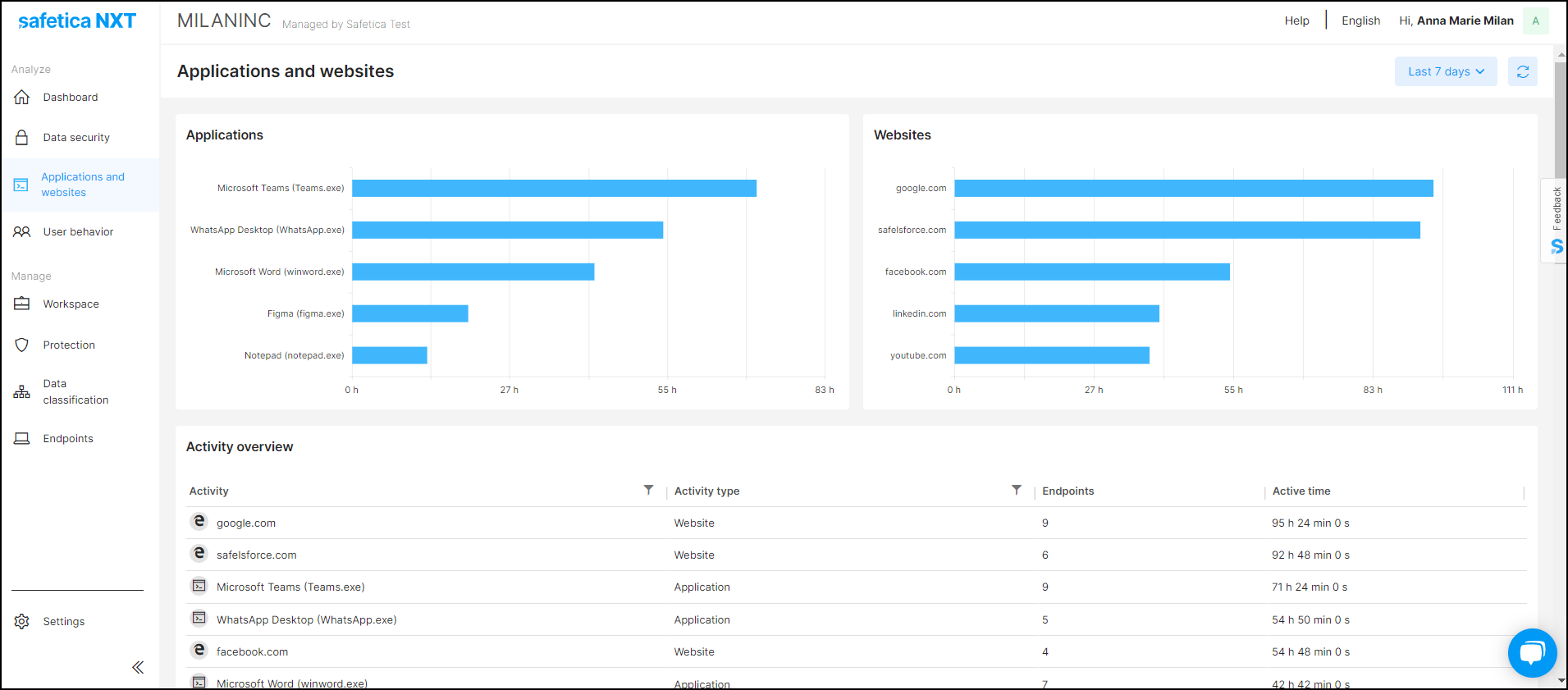The width and height of the screenshot is (1568, 690).
Task: Open the Help link
Action: coord(1296,21)
